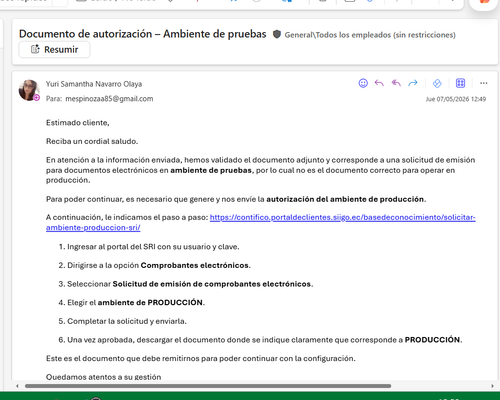Open the three-dot more actions menu
Image resolution: width=500 pixels, height=400 pixels.
484,83
